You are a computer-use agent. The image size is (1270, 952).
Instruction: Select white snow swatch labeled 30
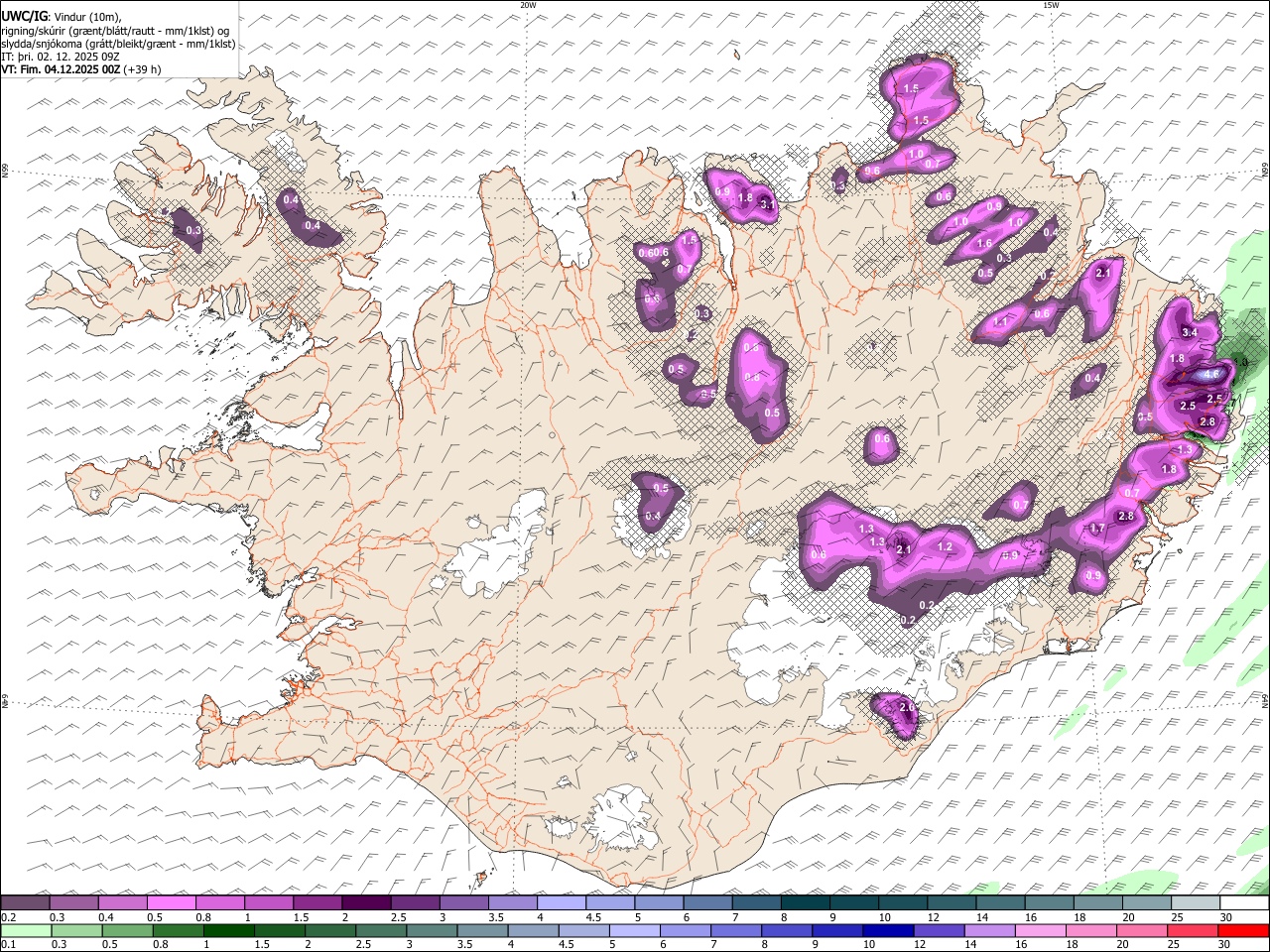pos(1245,902)
